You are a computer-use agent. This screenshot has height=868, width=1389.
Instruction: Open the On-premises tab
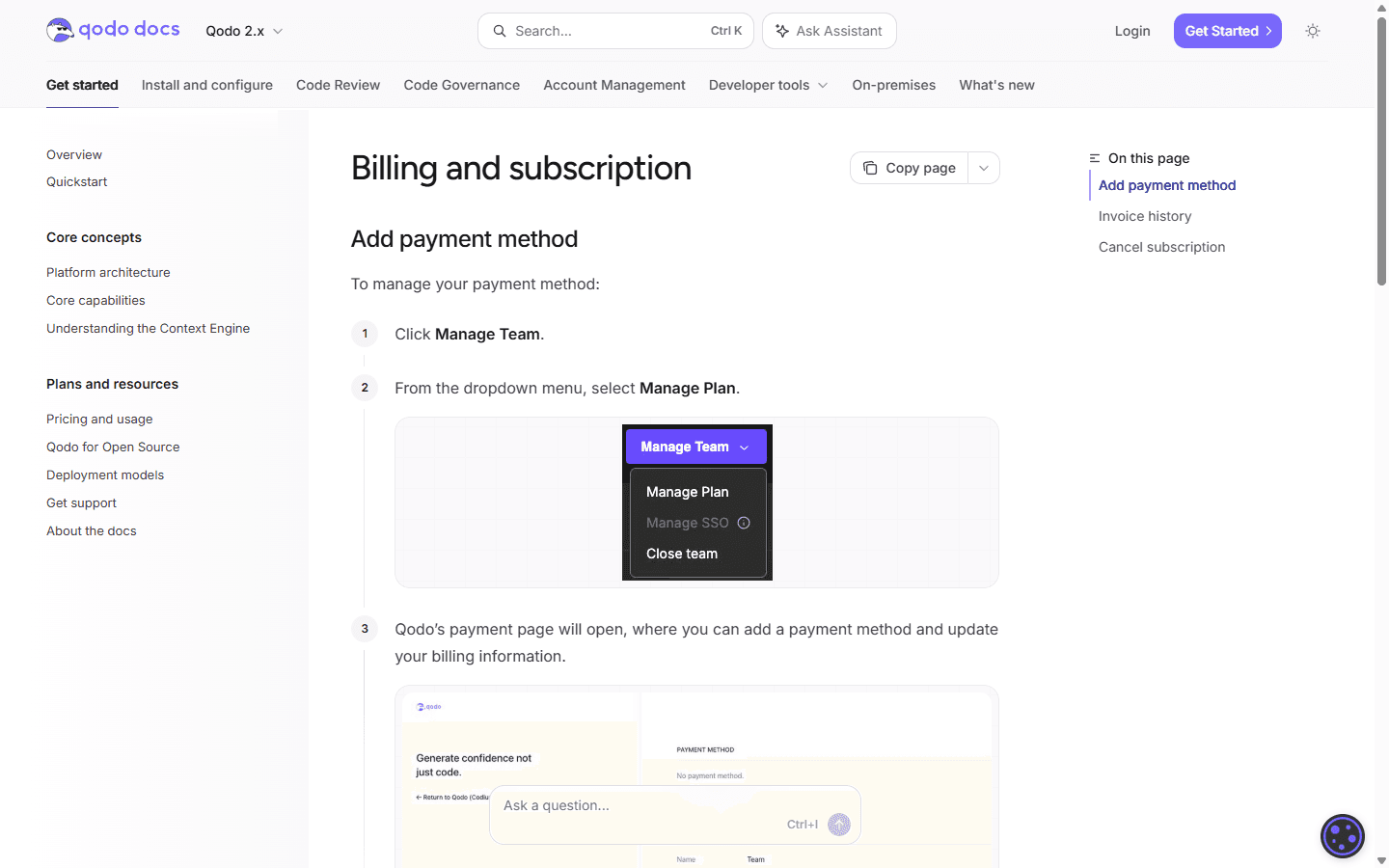click(894, 85)
